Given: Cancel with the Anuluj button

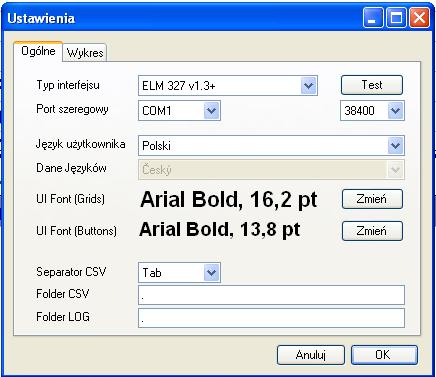Looking at the screenshot, I should [311, 355].
